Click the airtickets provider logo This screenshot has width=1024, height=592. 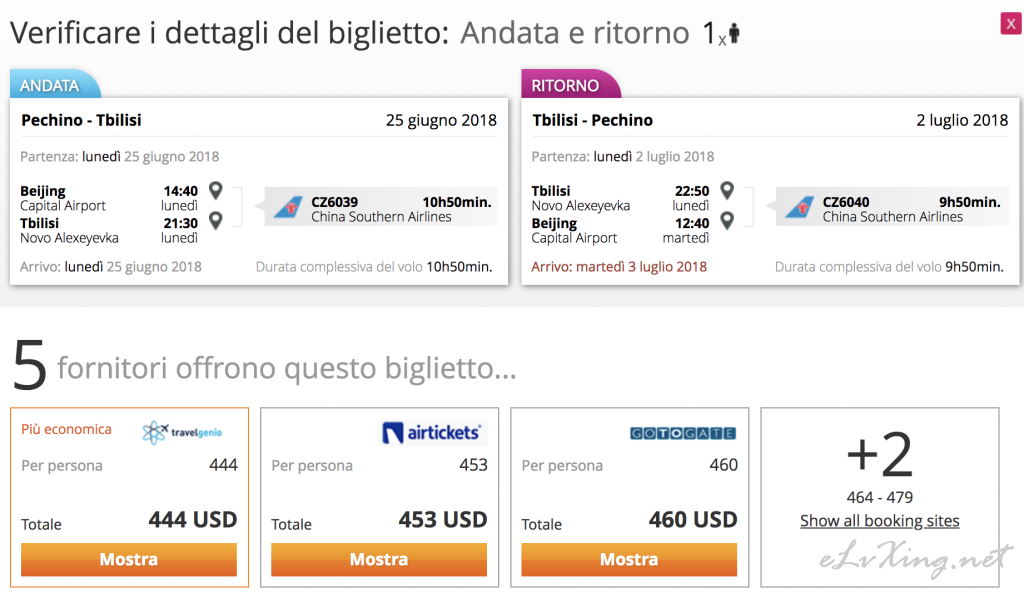click(x=432, y=432)
